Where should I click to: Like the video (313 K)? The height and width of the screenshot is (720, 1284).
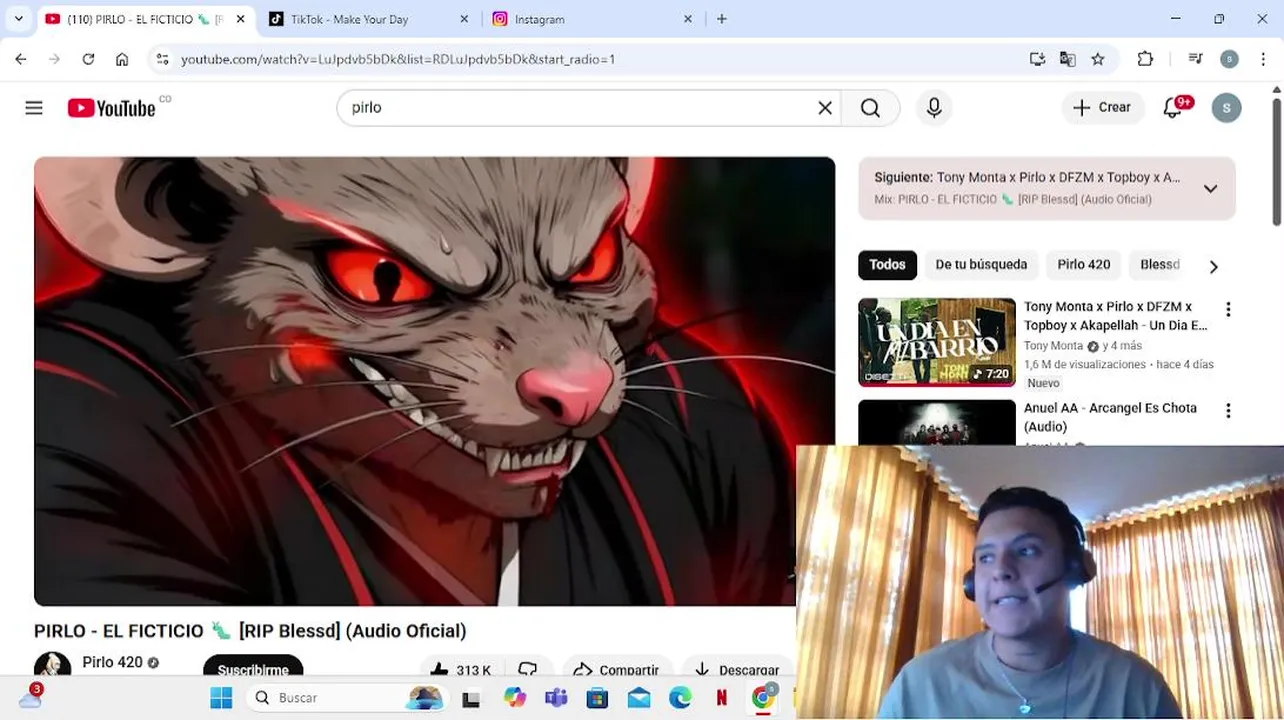point(460,670)
